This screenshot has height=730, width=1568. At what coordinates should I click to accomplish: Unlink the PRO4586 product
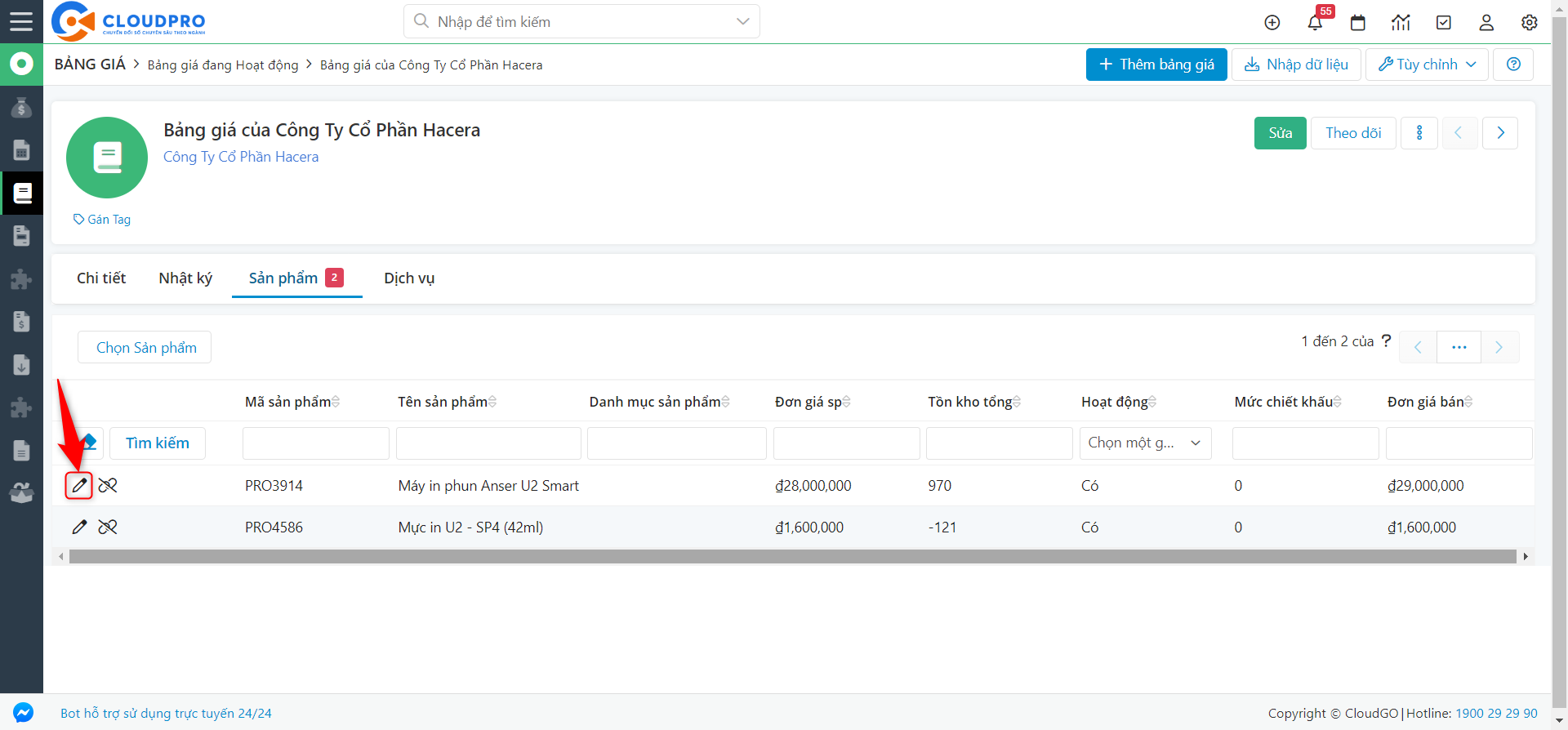pyautogui.click(x=108, y=527)
